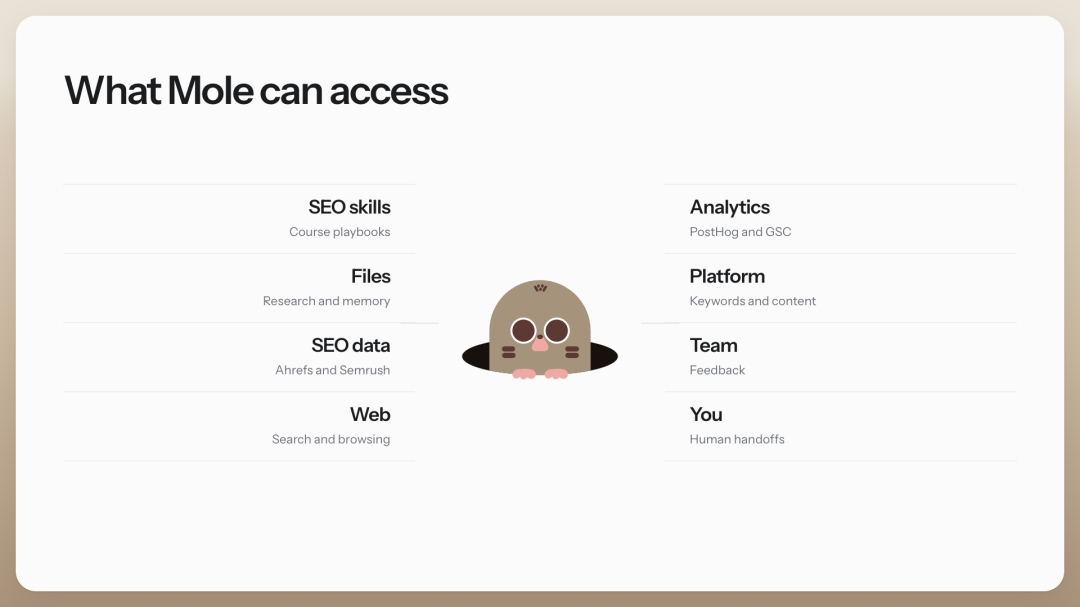Click 'Feedback' subtitle under Team
Viewport: 1080px width, 607px height.
(x=717, y=370)
